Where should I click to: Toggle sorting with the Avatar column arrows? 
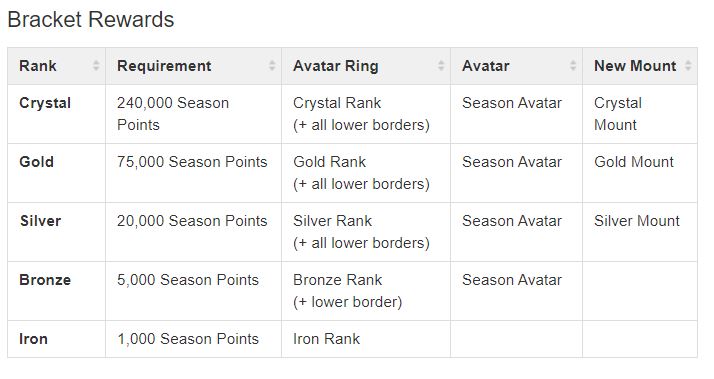click(x=573, y=66)
